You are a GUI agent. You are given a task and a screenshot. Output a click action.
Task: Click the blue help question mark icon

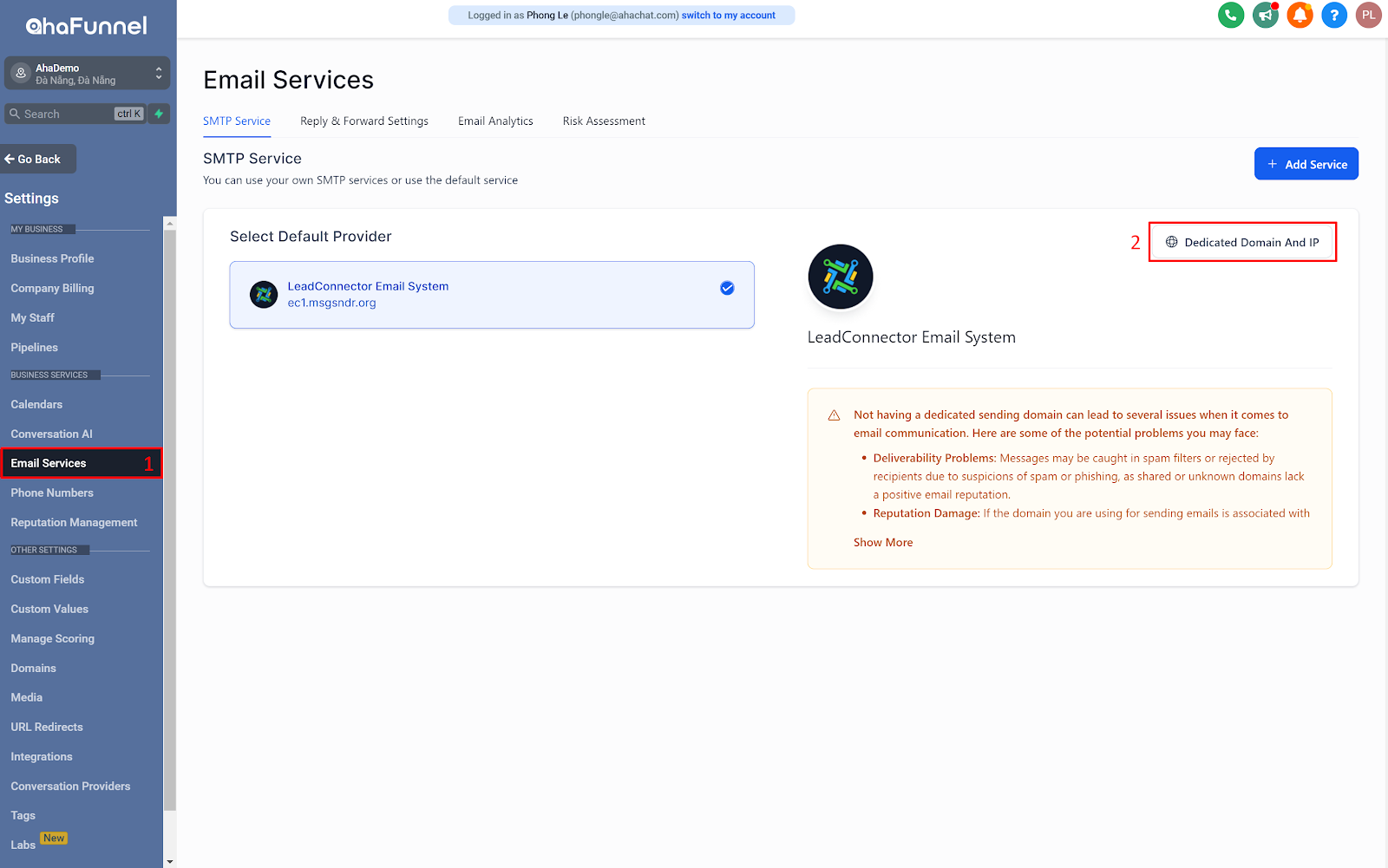[1334, 15]
